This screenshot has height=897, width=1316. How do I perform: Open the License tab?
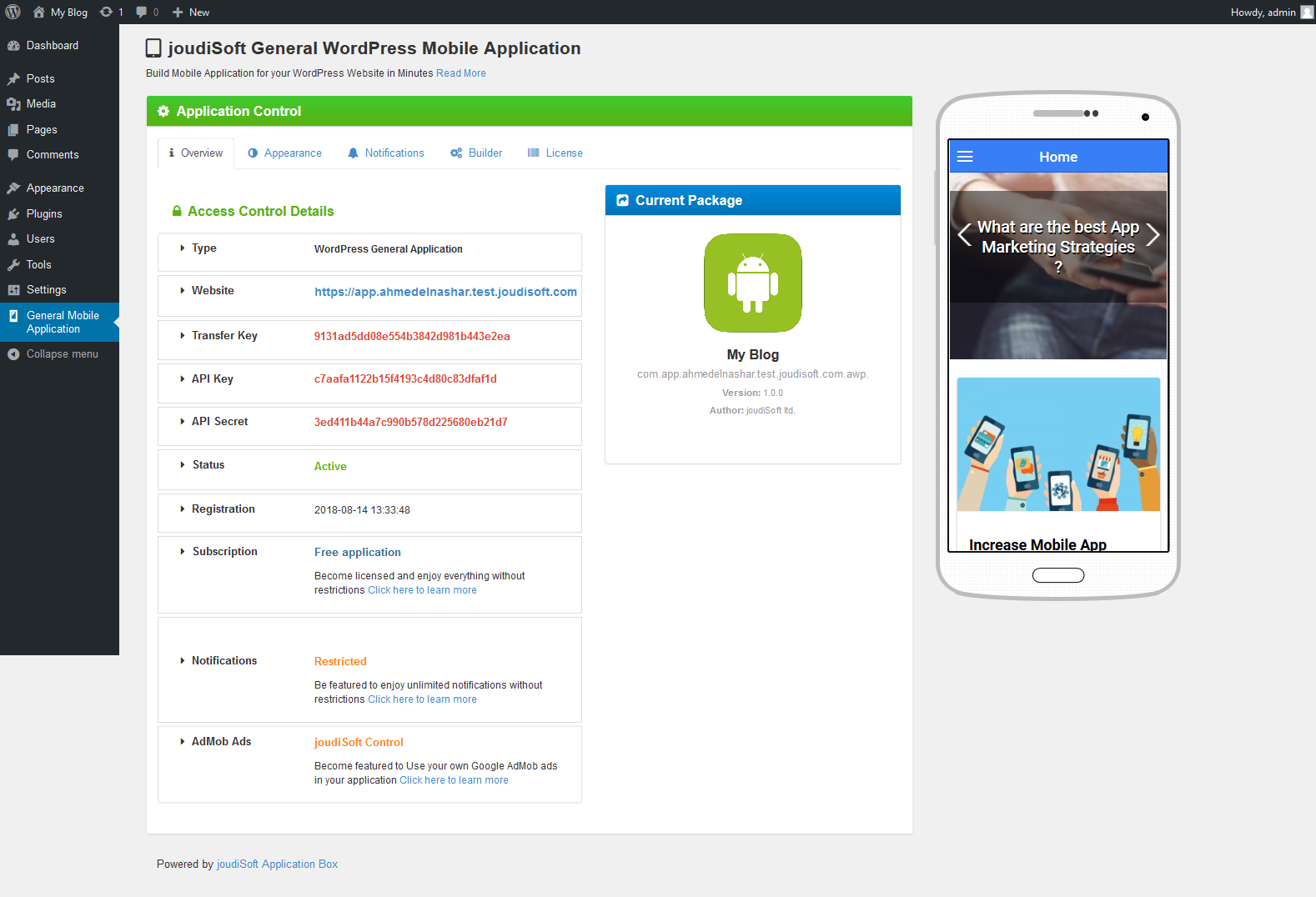tap(555, 153)
